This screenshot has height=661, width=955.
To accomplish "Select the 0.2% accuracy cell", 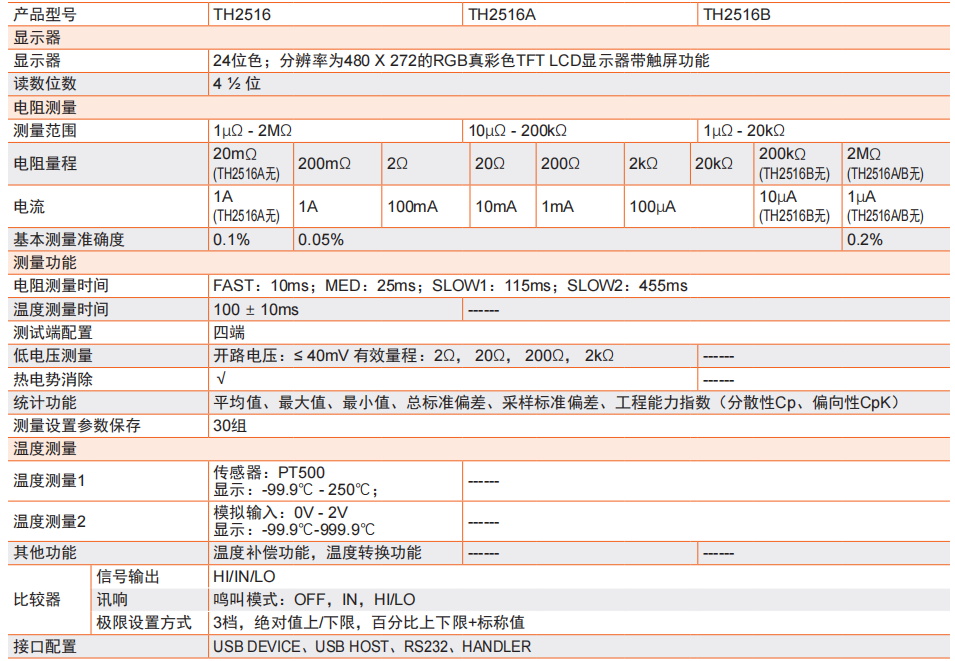I will click(x=865, y=240).
